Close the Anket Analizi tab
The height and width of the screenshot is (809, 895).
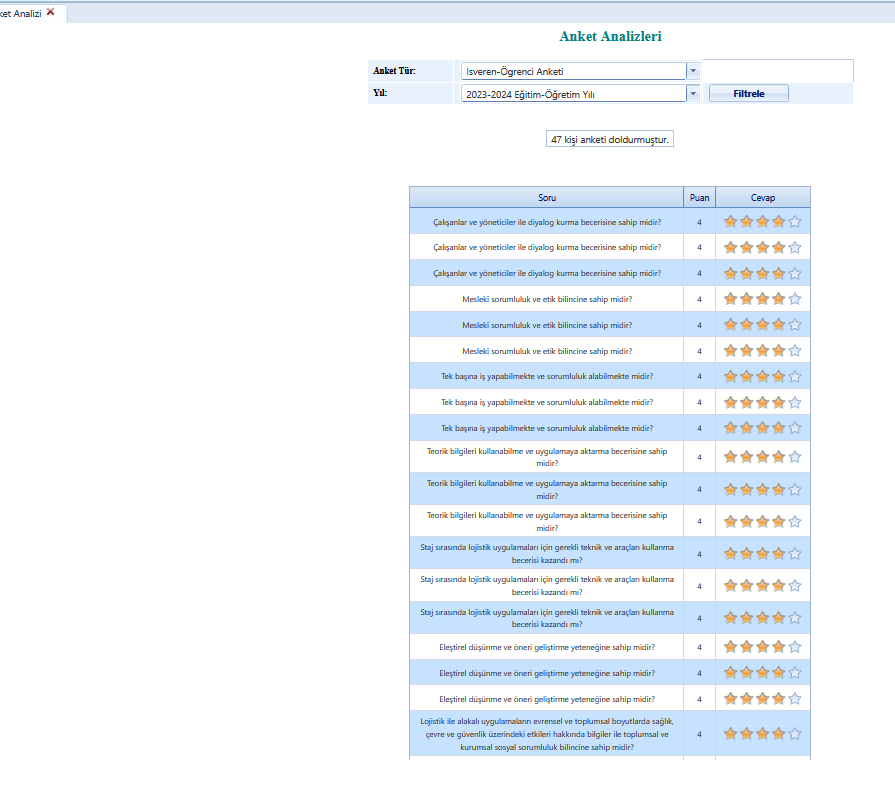click(x=51, y=12)
